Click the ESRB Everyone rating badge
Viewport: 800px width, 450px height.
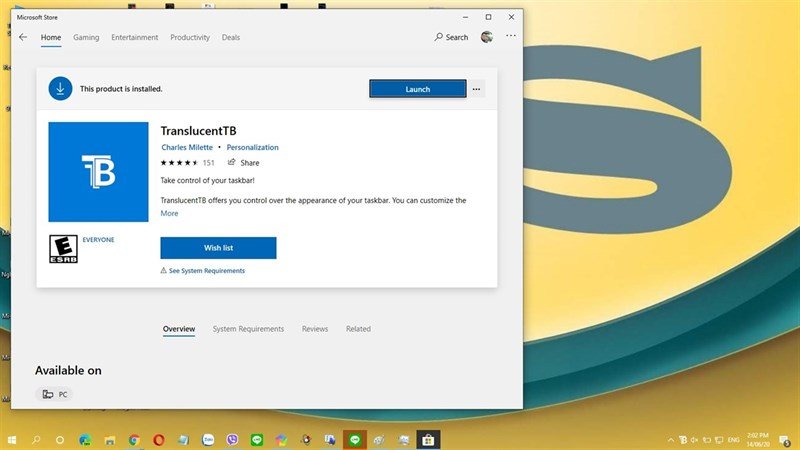pyautogui.click(x=63, y=249)
